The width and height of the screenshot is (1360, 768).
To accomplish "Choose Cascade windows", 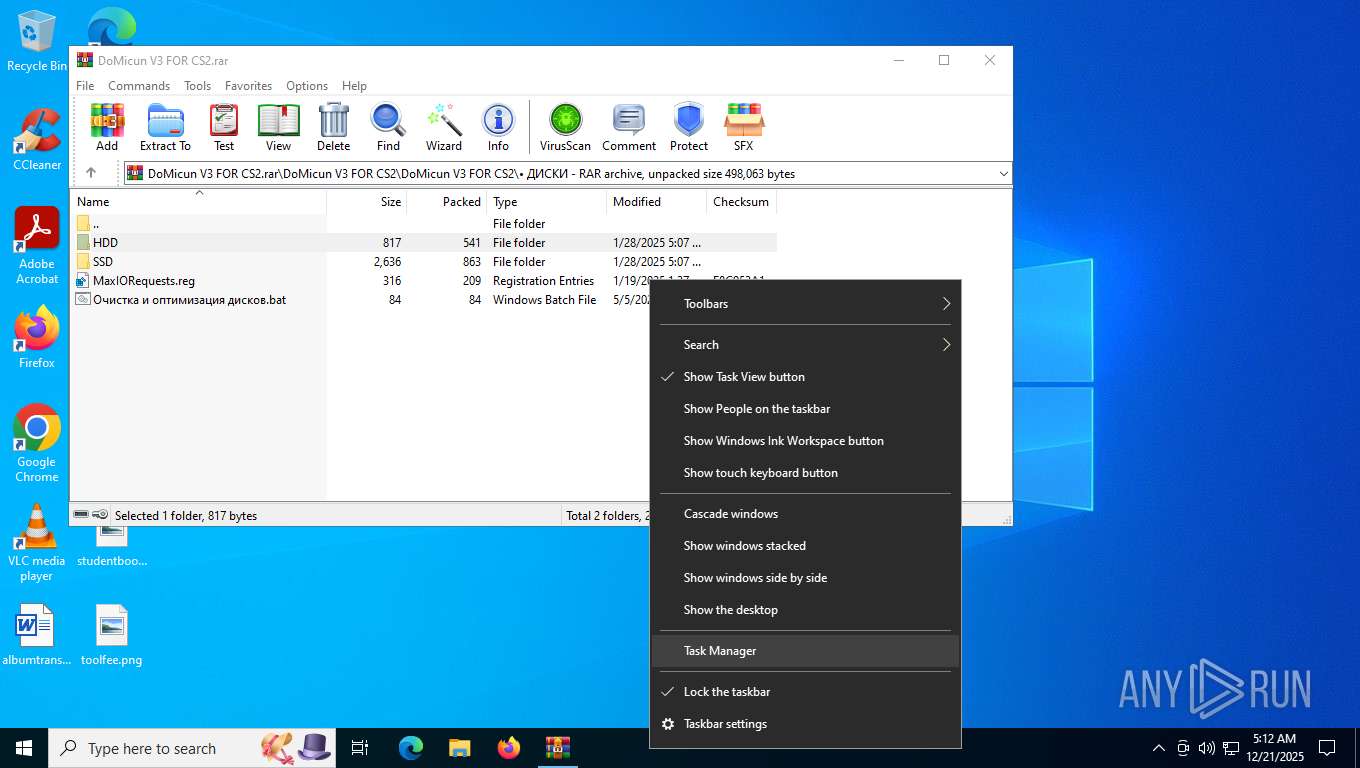I will 805,514.
